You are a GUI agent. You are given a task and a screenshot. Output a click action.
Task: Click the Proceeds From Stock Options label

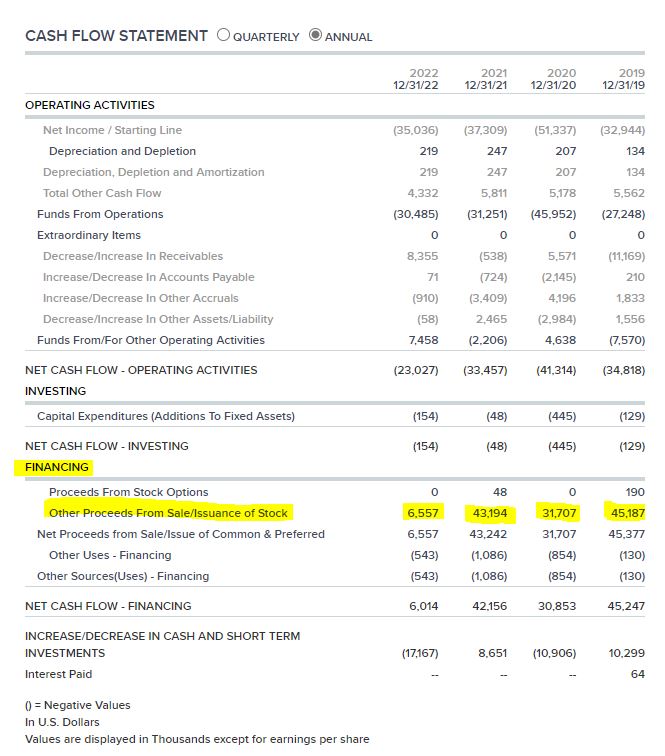point(129,492)
